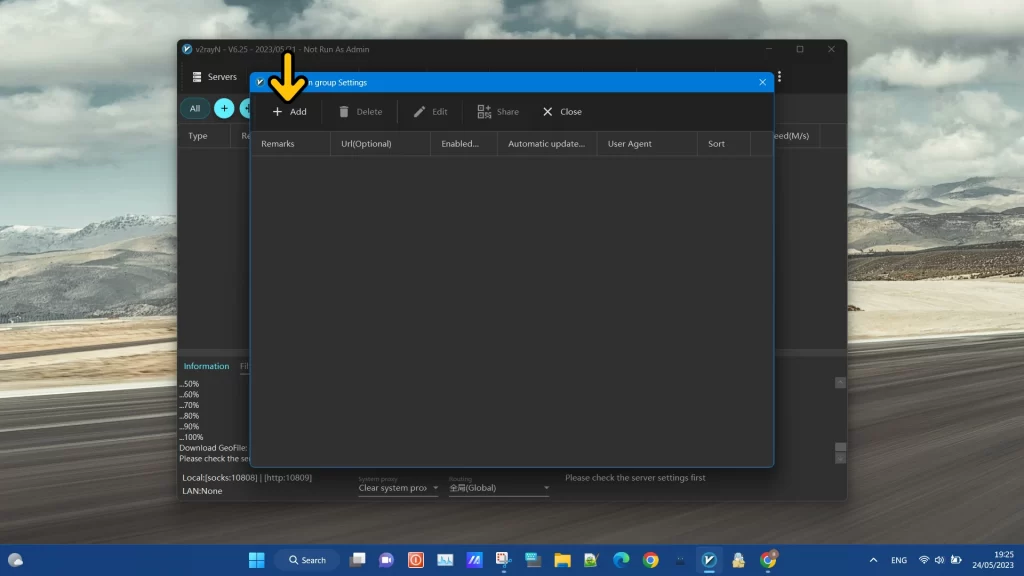Sort entries by the Remarks column
This screenshot has height=576, width=1024.
pyautogui.click(x=277, y=143)
